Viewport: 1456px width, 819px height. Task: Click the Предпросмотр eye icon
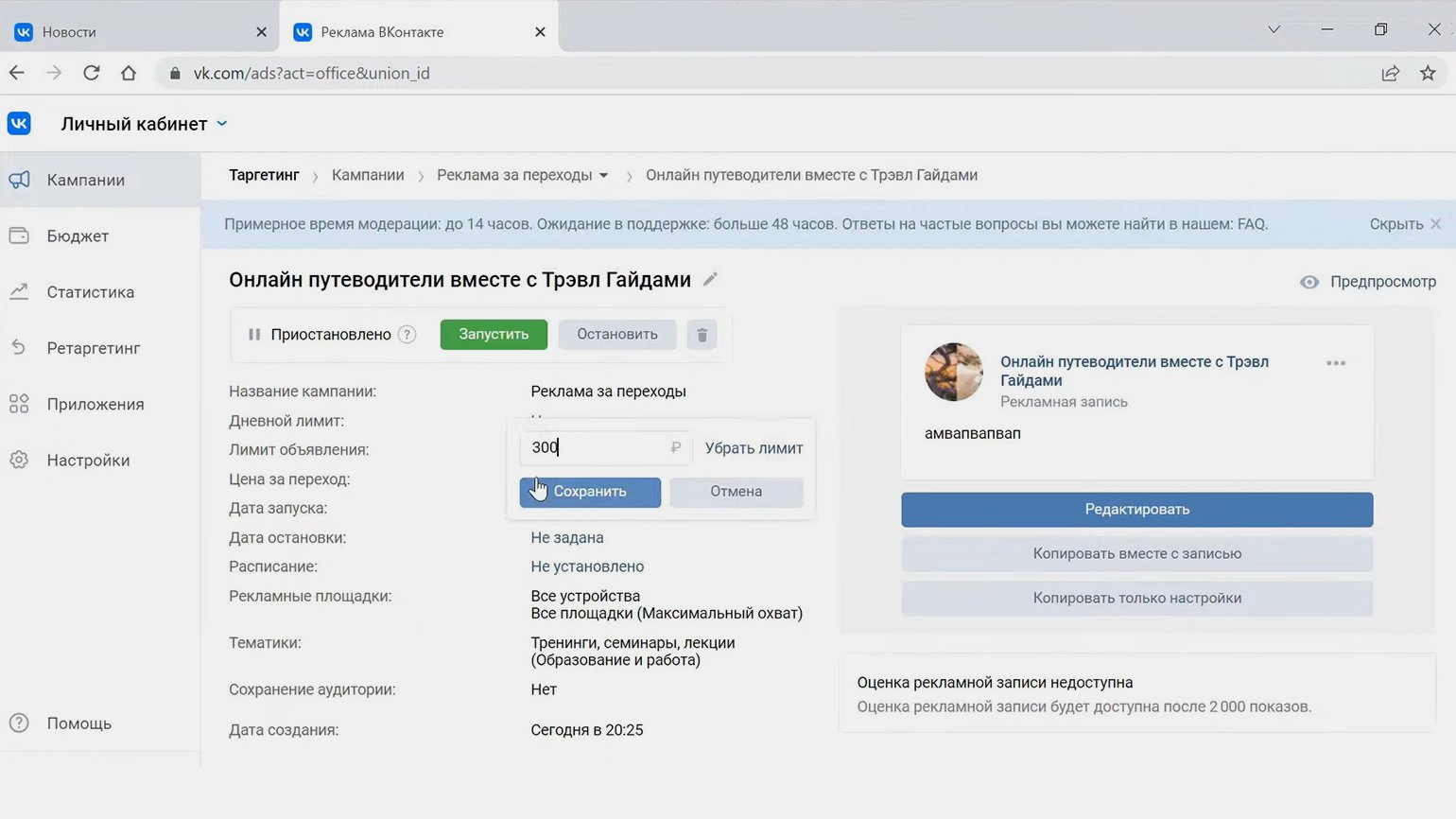tap(1309, 282)
